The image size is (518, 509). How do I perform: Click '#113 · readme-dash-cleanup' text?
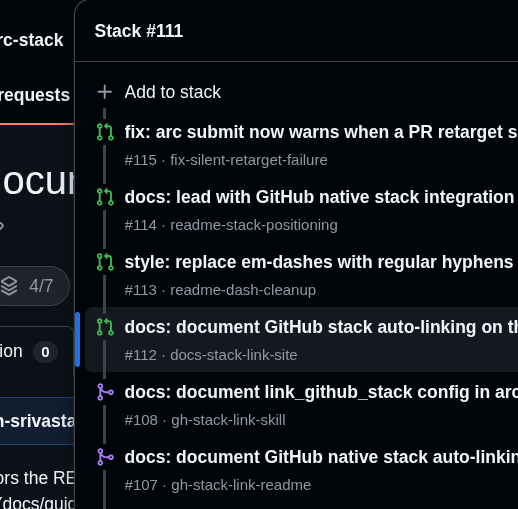(220, 290)
